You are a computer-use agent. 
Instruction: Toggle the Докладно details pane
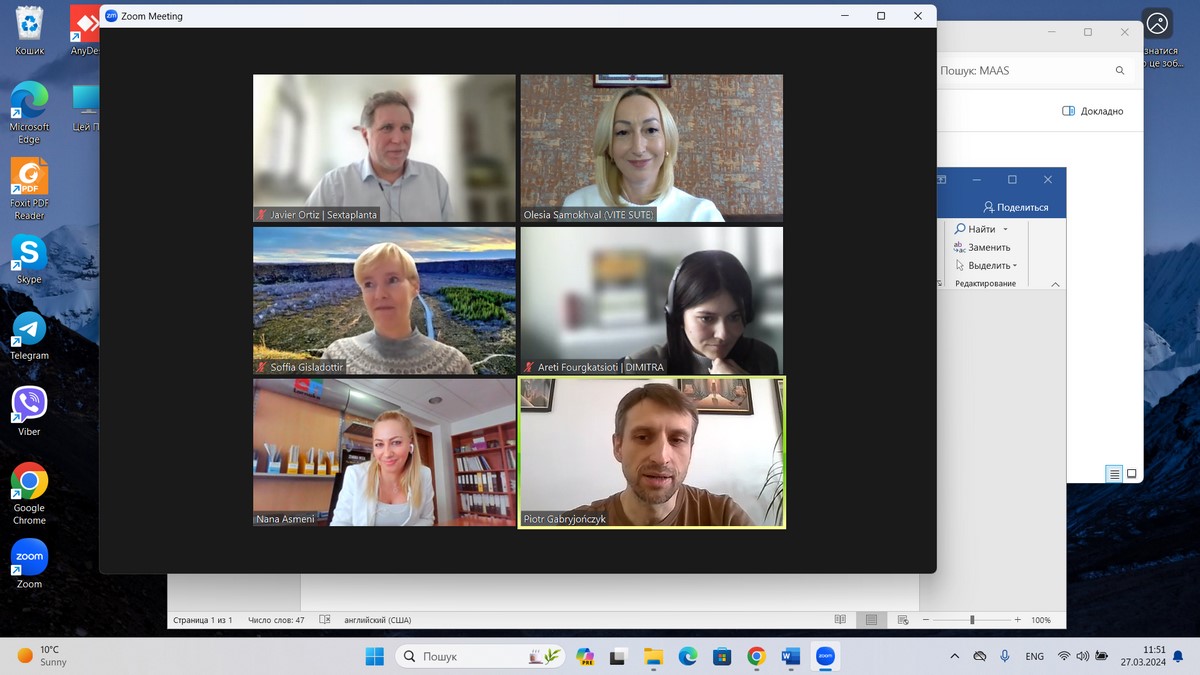click(1093, 111)
